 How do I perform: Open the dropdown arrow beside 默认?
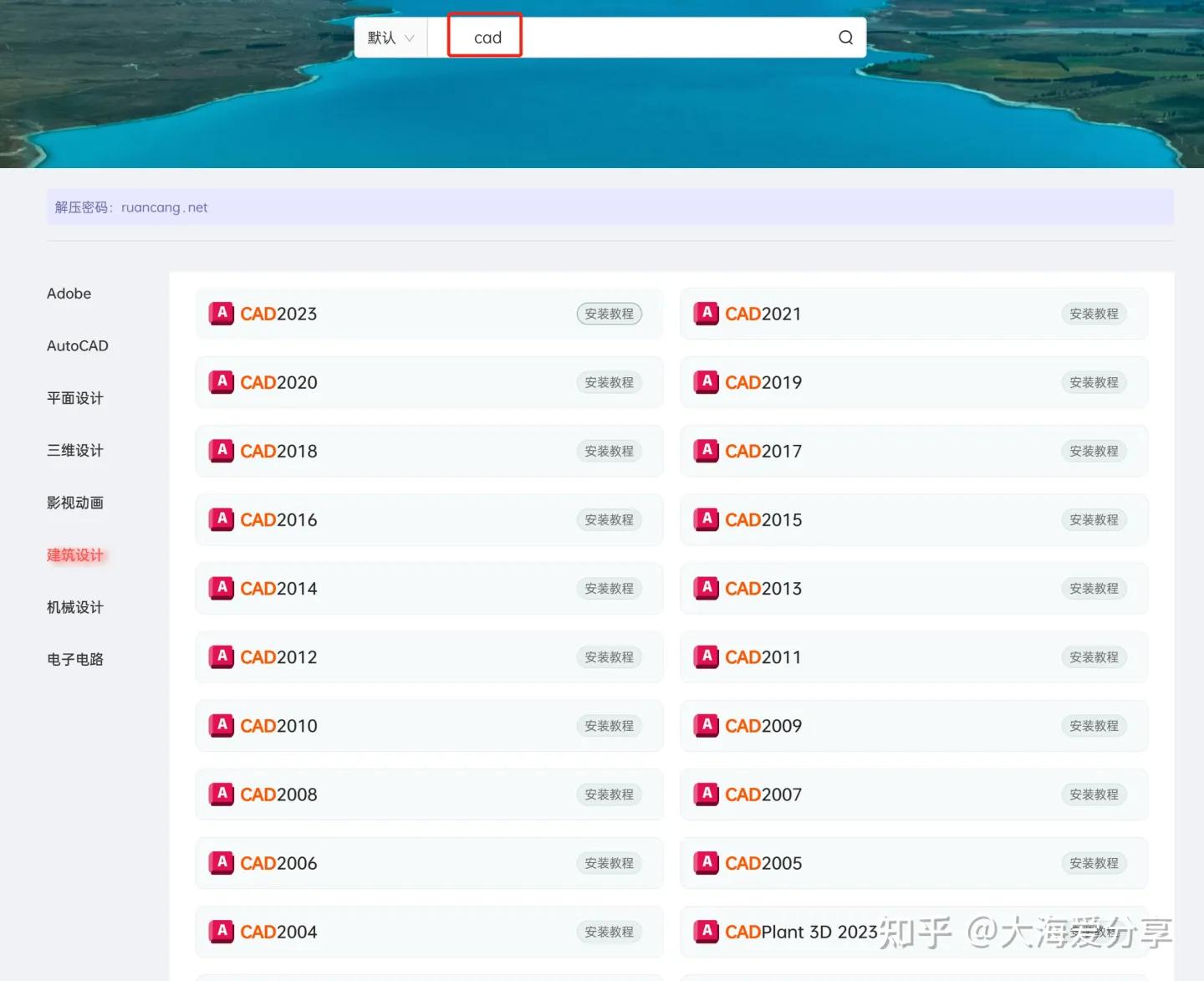click(x=411, y=38)
